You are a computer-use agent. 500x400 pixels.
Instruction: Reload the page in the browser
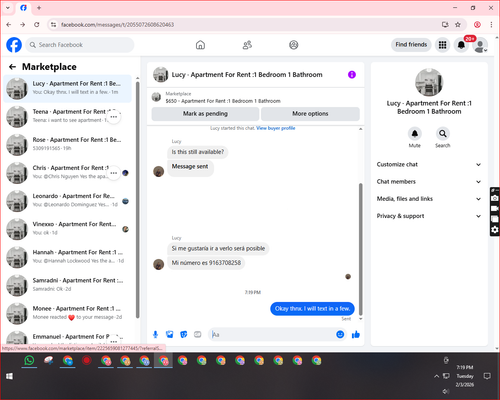point(37,25)
